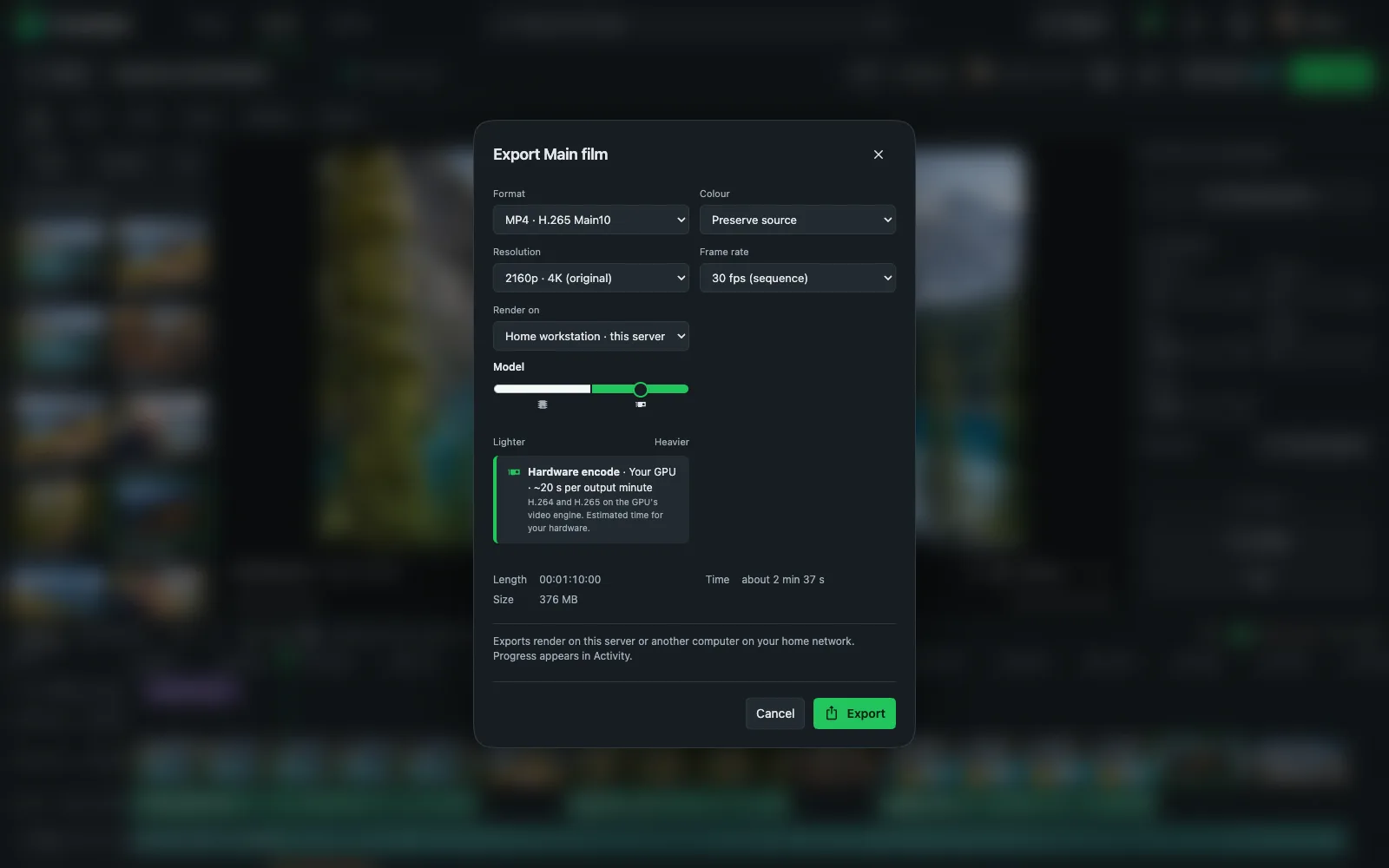
Task: Click the "Render on" field label
Action: (x=517, y=310)
